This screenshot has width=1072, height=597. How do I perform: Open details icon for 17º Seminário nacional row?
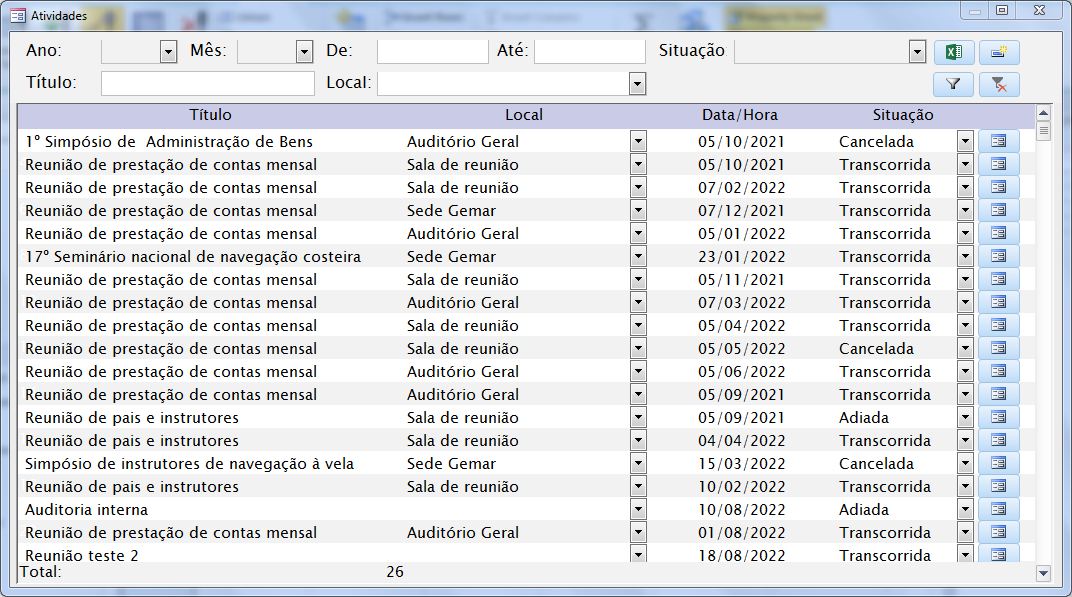(998, 257)
